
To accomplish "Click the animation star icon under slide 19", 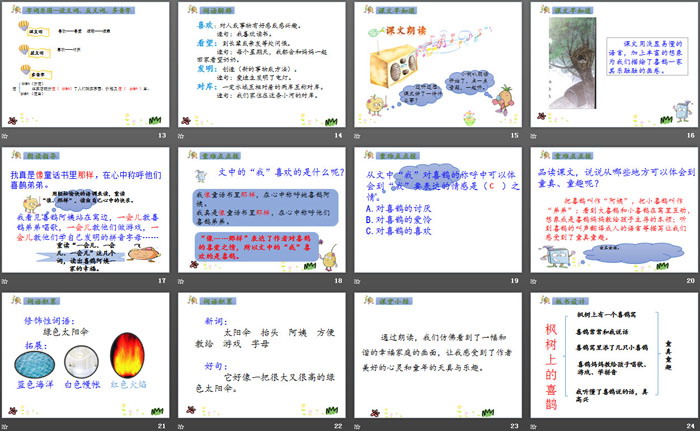I will [x=357, y=281].
